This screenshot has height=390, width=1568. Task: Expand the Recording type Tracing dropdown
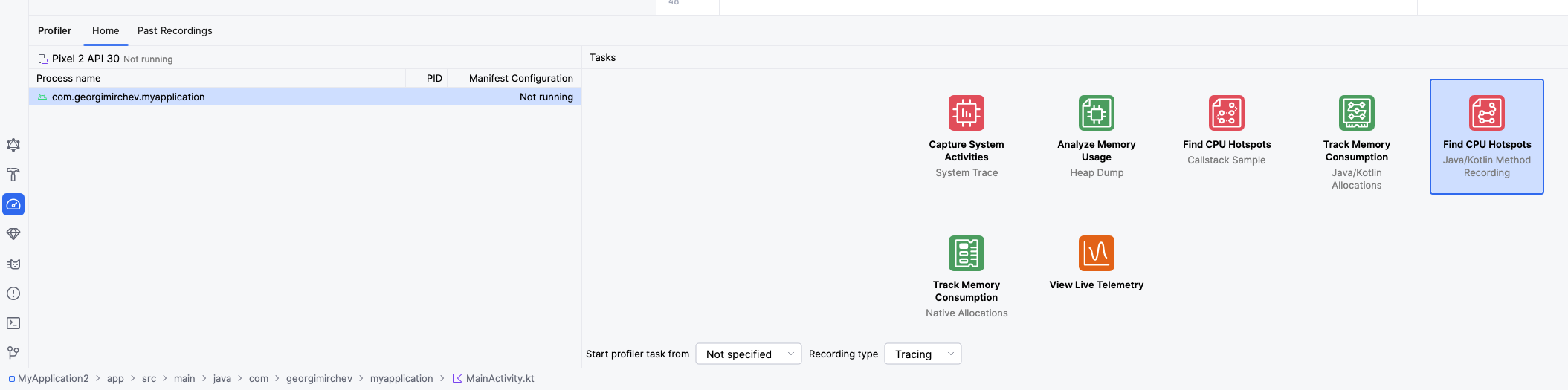(923, 354)
